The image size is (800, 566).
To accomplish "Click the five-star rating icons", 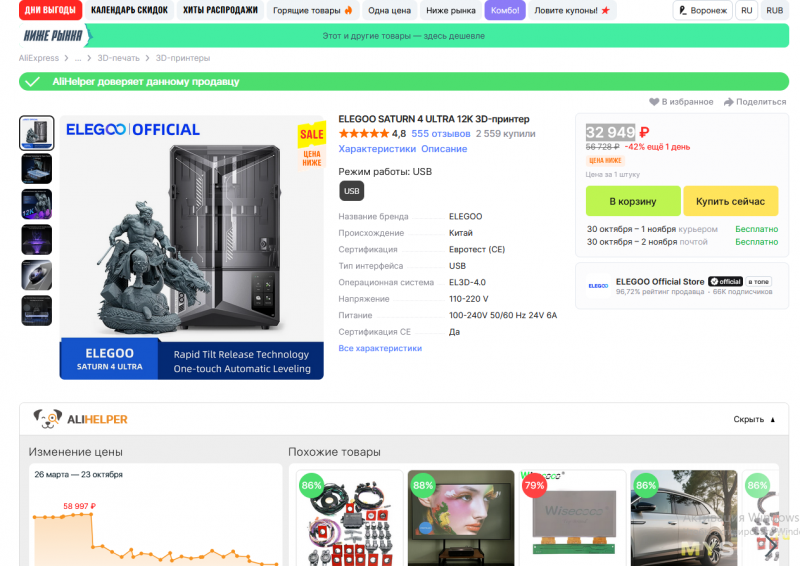I will click(x=363, y=133).
